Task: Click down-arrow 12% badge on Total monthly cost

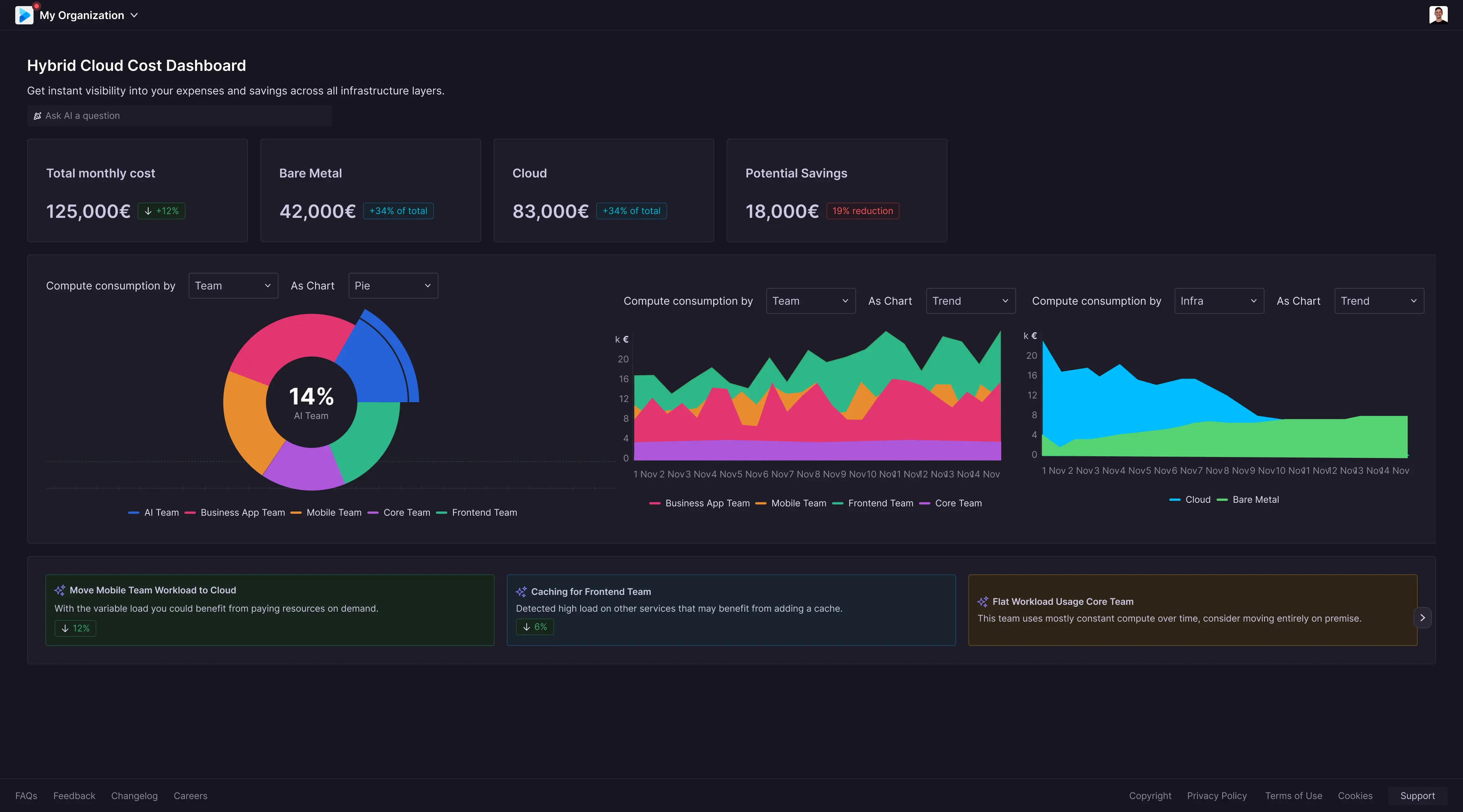Action: coord(161,211)
